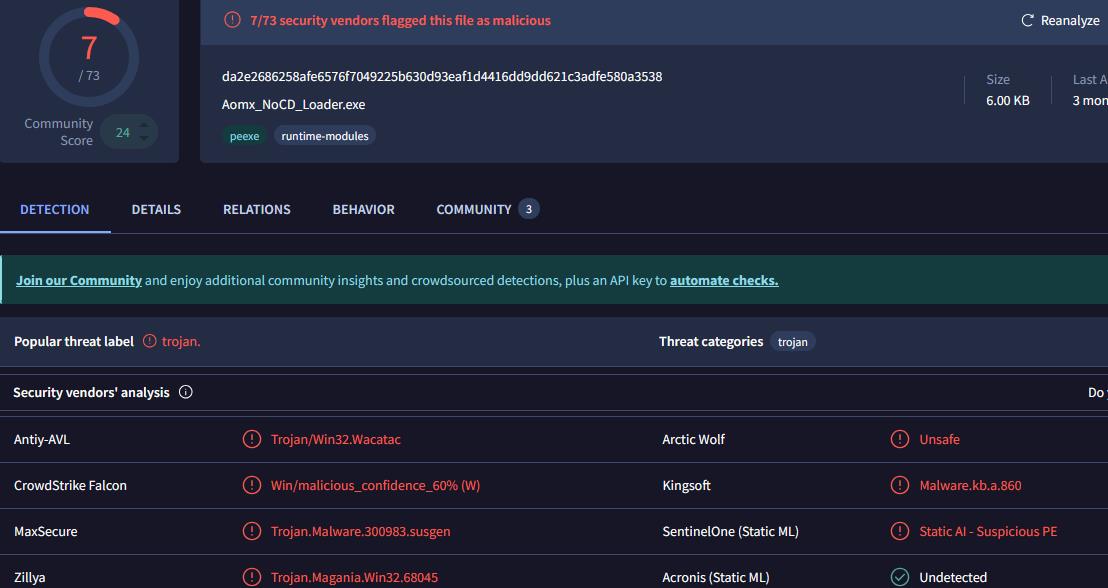Click the Arctic Wolf vendor name
This screenshot has height=588, width=1108.
[693, 440]
